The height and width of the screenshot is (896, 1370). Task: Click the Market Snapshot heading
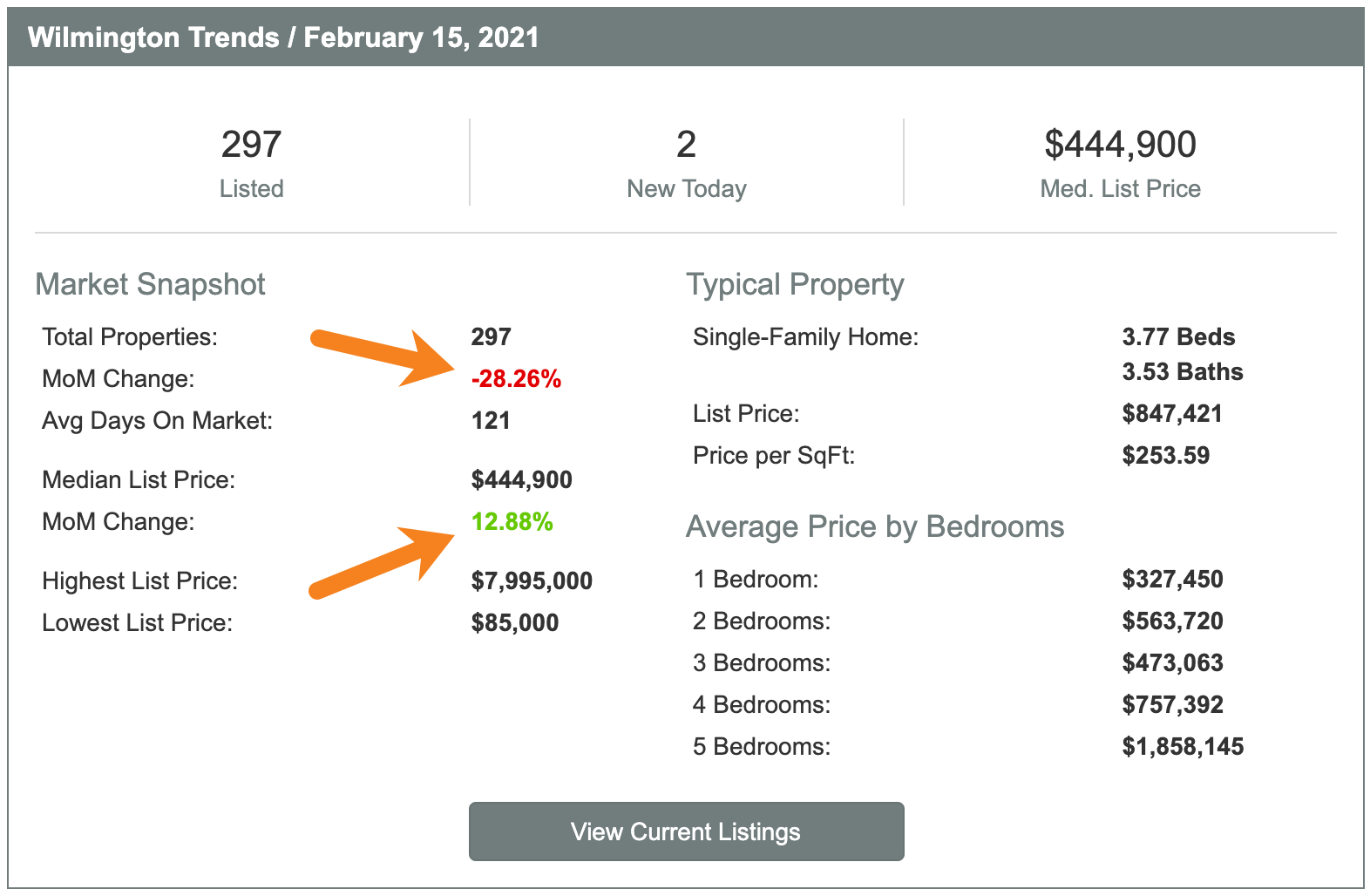[150, 285]
